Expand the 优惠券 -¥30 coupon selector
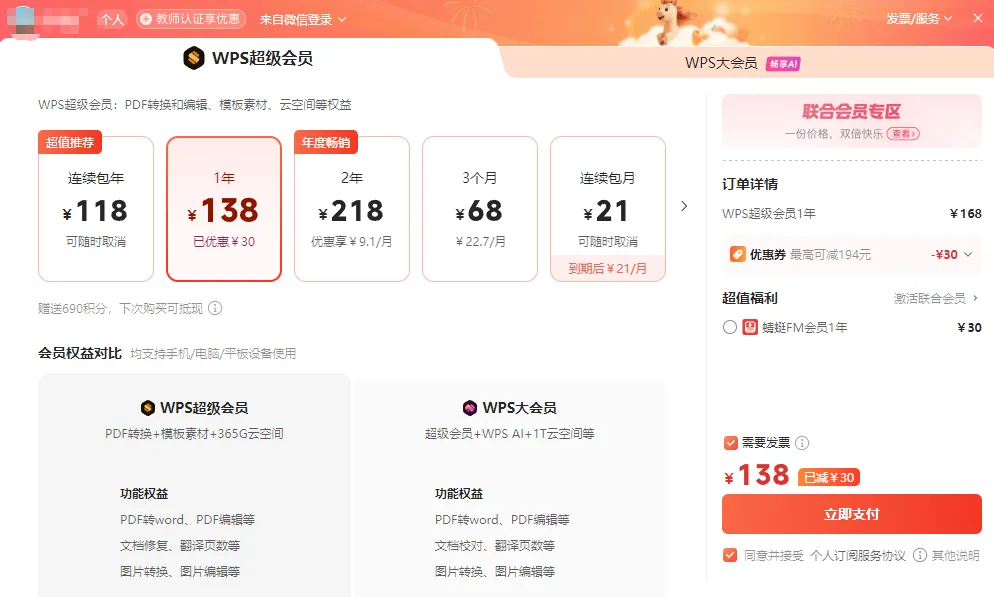 point(851,254)
